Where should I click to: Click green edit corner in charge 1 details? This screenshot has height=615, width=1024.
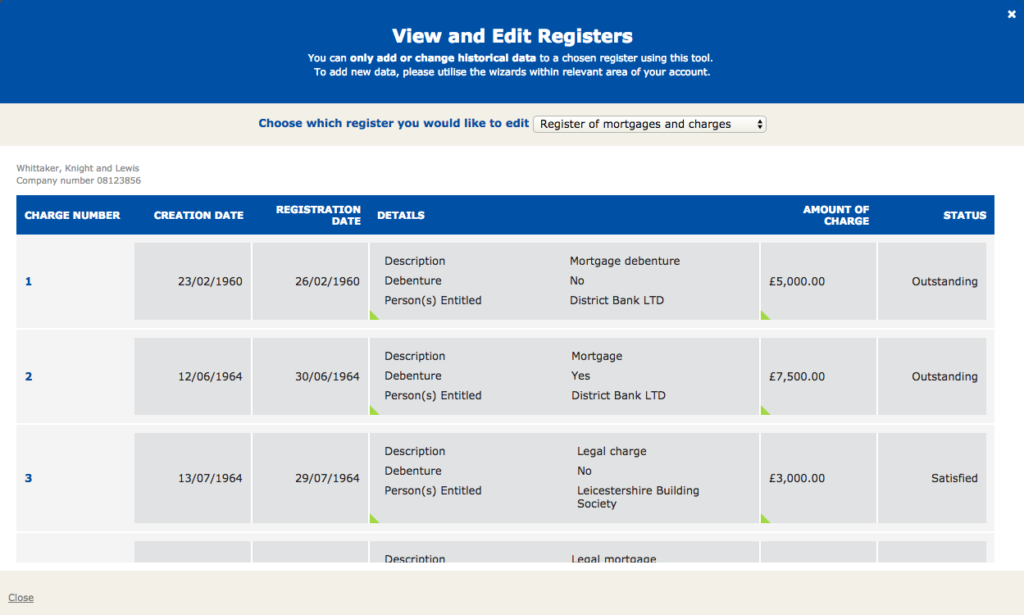(x=375, y=315)
